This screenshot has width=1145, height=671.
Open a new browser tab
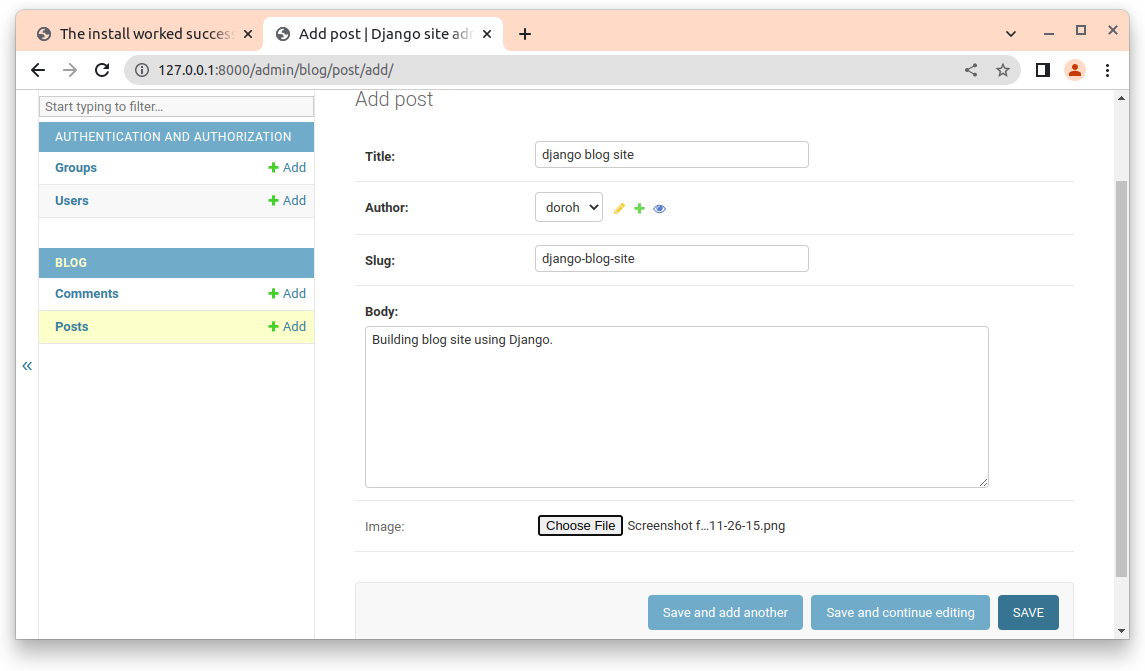(524, 34)
